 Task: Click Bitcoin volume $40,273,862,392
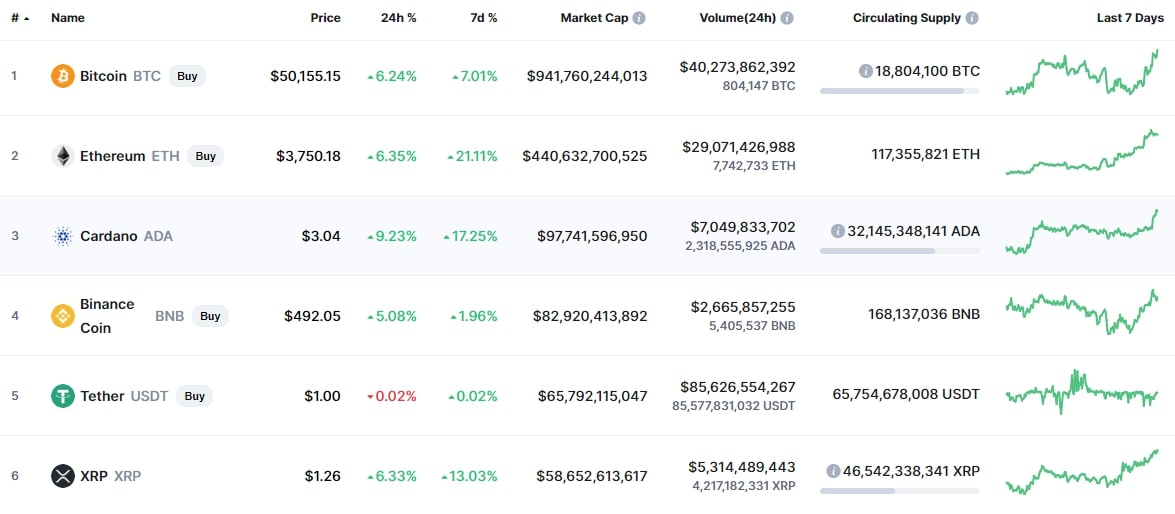click(738, 67)
